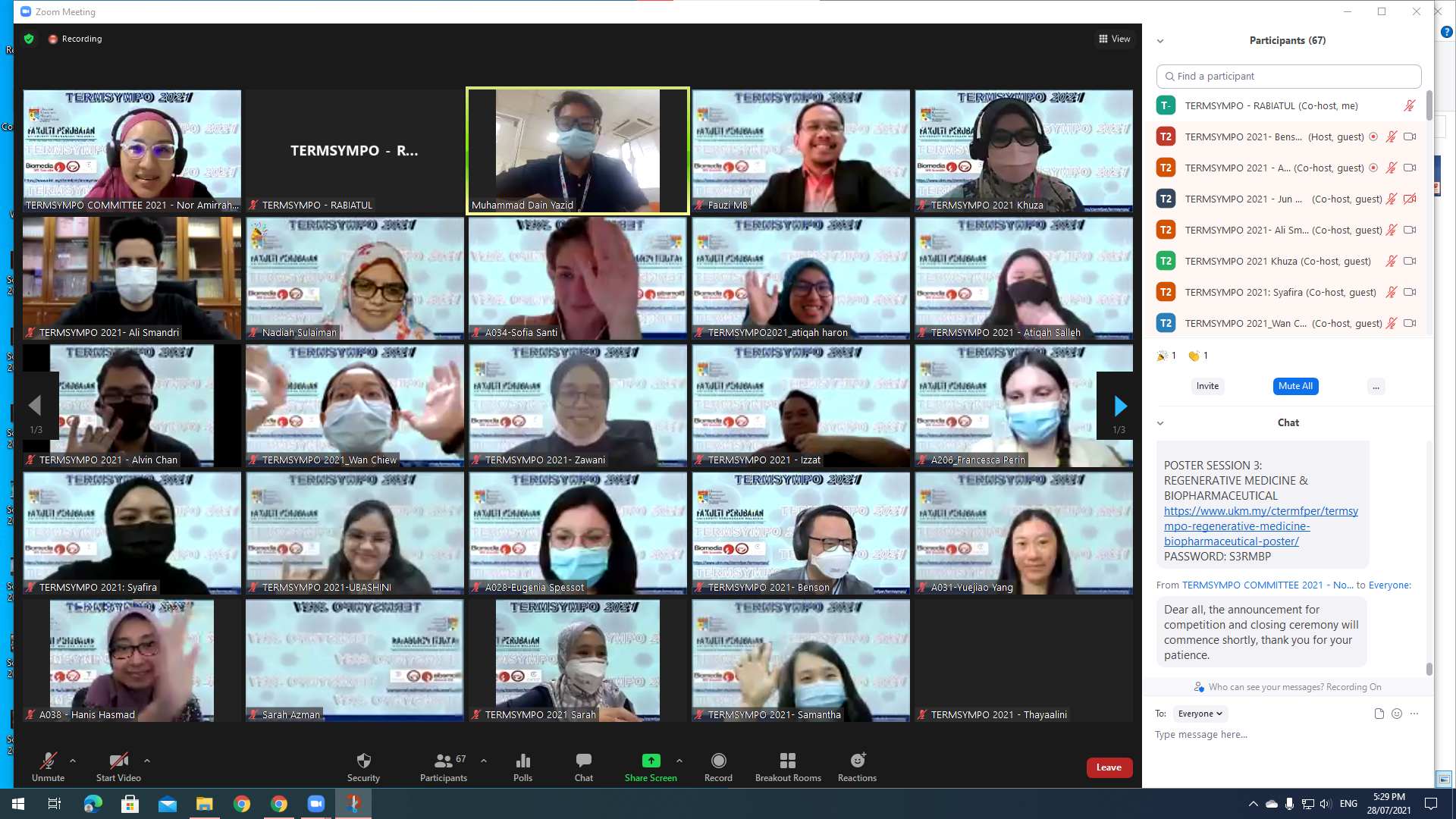
Task: Click the Share Screen green icon
Action: [651, 761]
